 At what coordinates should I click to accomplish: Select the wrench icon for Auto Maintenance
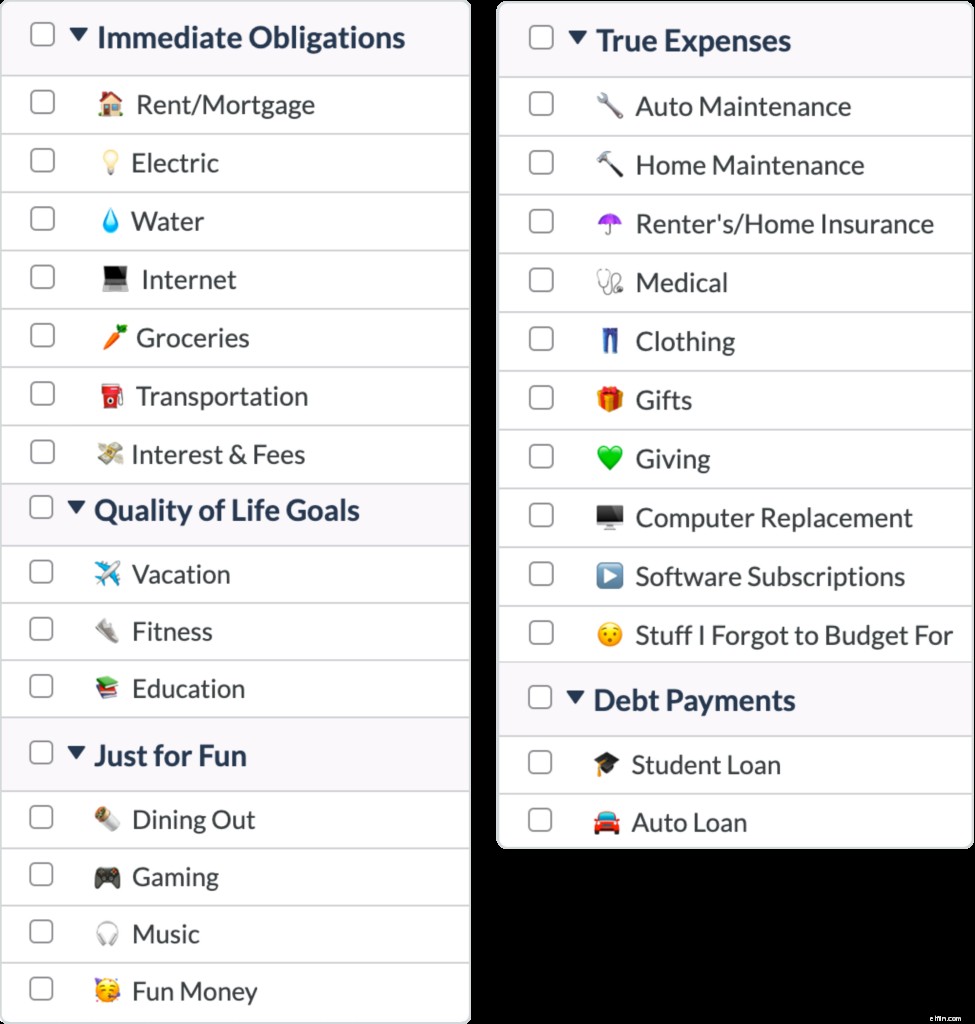point(609,106)
